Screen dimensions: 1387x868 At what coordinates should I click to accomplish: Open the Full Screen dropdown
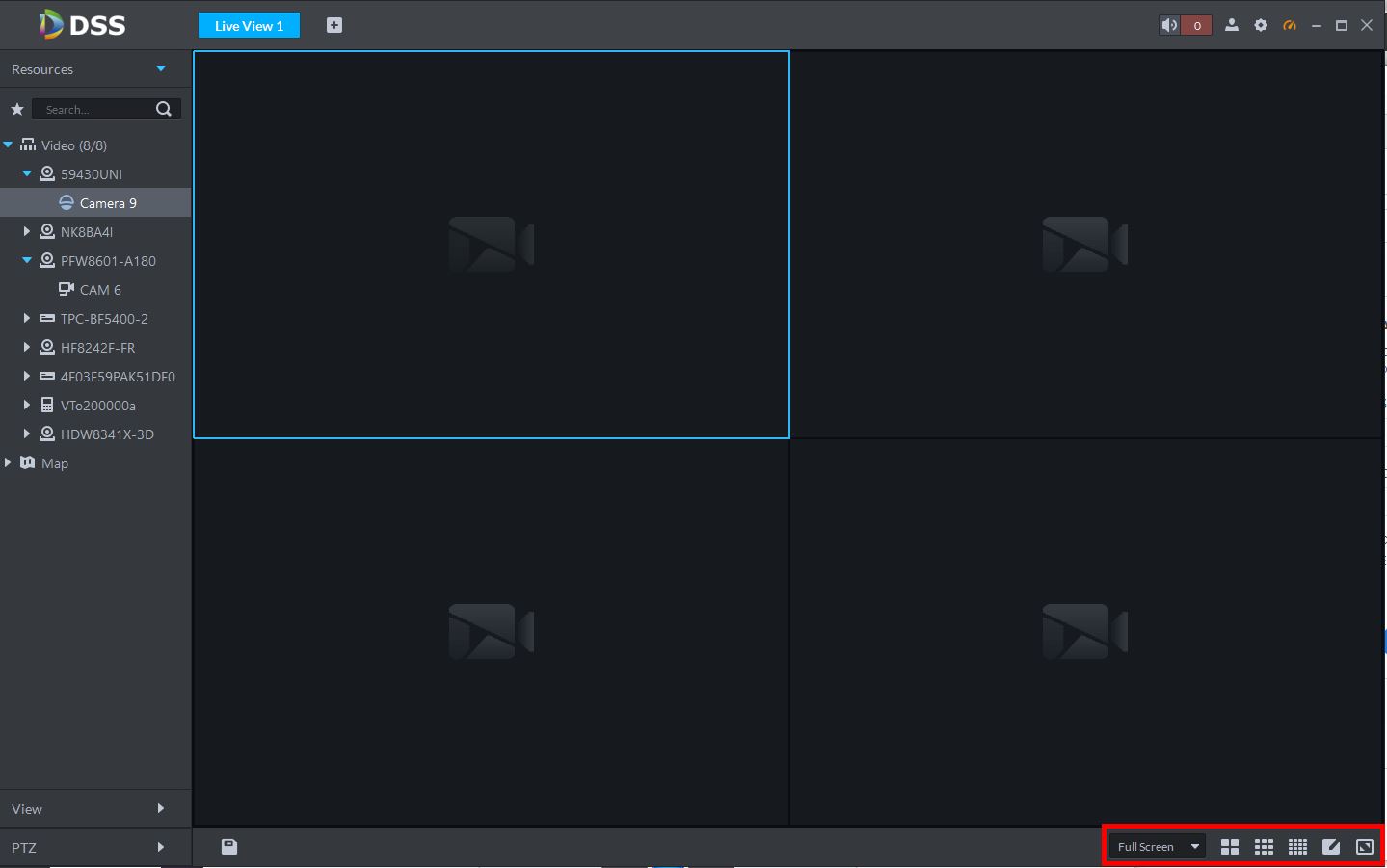click(1157, 847)
